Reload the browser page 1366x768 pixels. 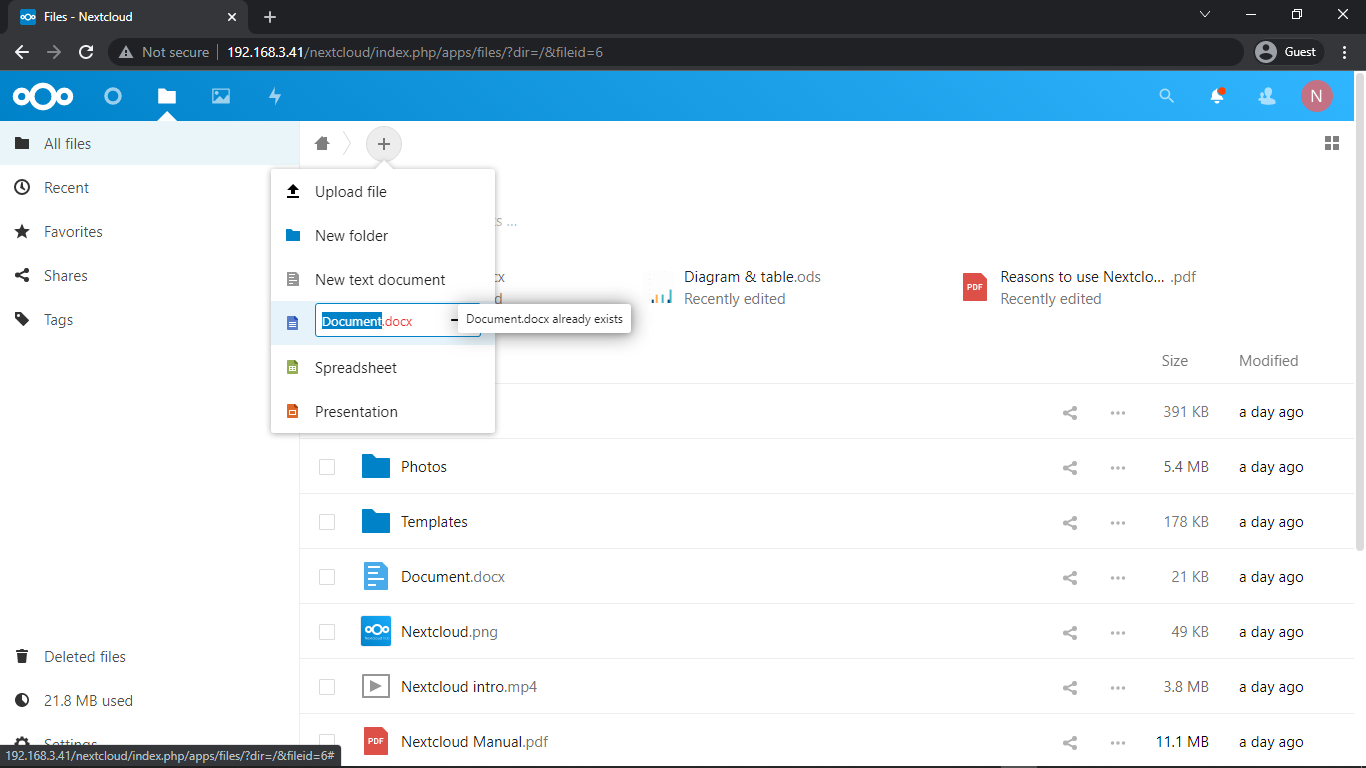(x=86, y=52)
